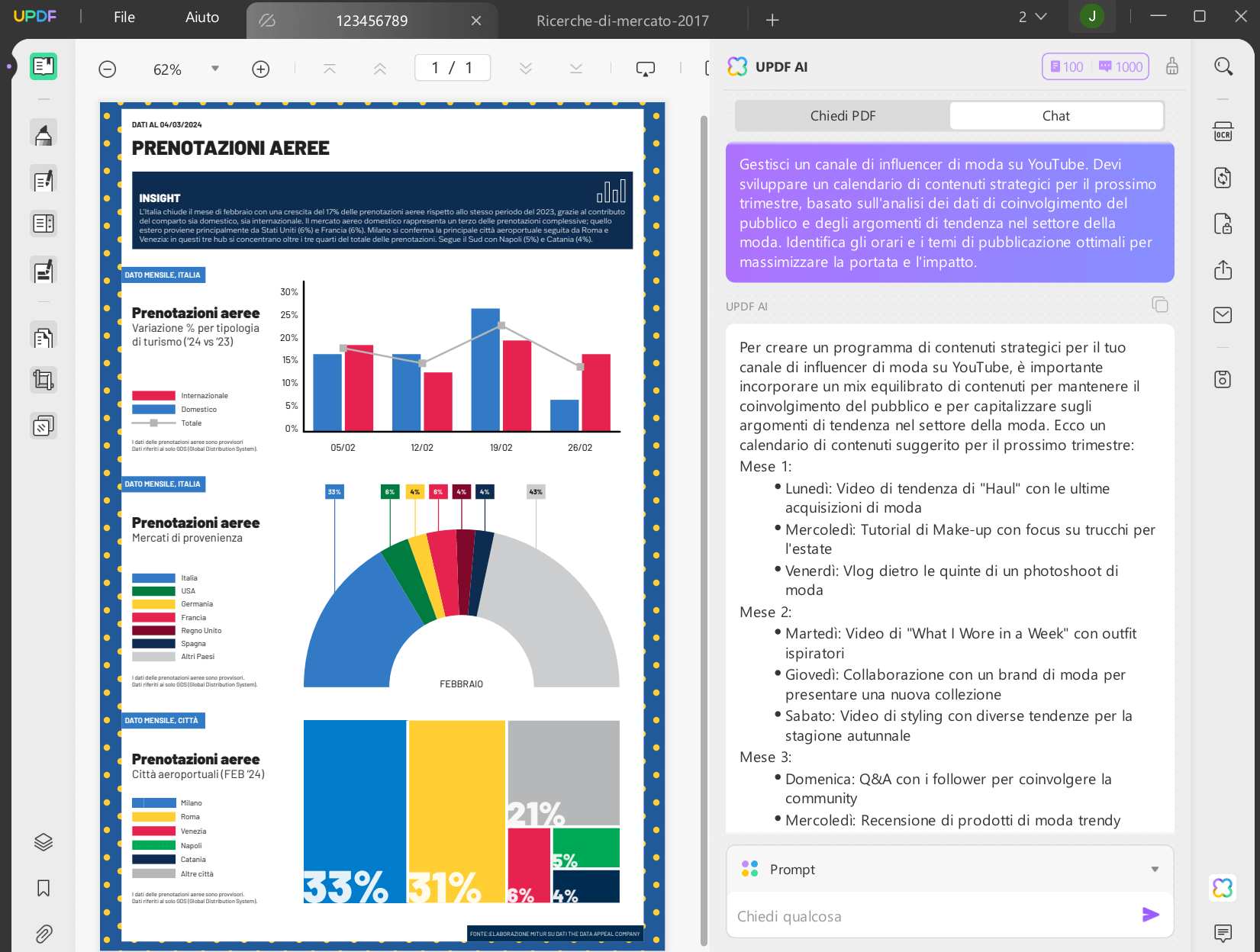
Task: Send email with the envelope icon
Action: (x=1223, y=315)
